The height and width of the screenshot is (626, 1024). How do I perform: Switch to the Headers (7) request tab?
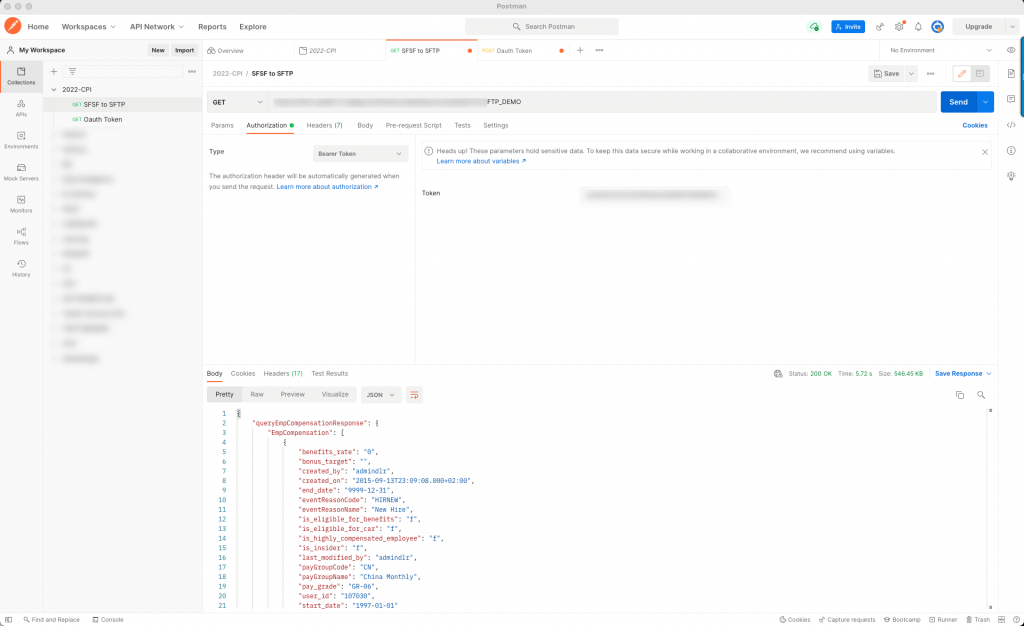[325, 125]
